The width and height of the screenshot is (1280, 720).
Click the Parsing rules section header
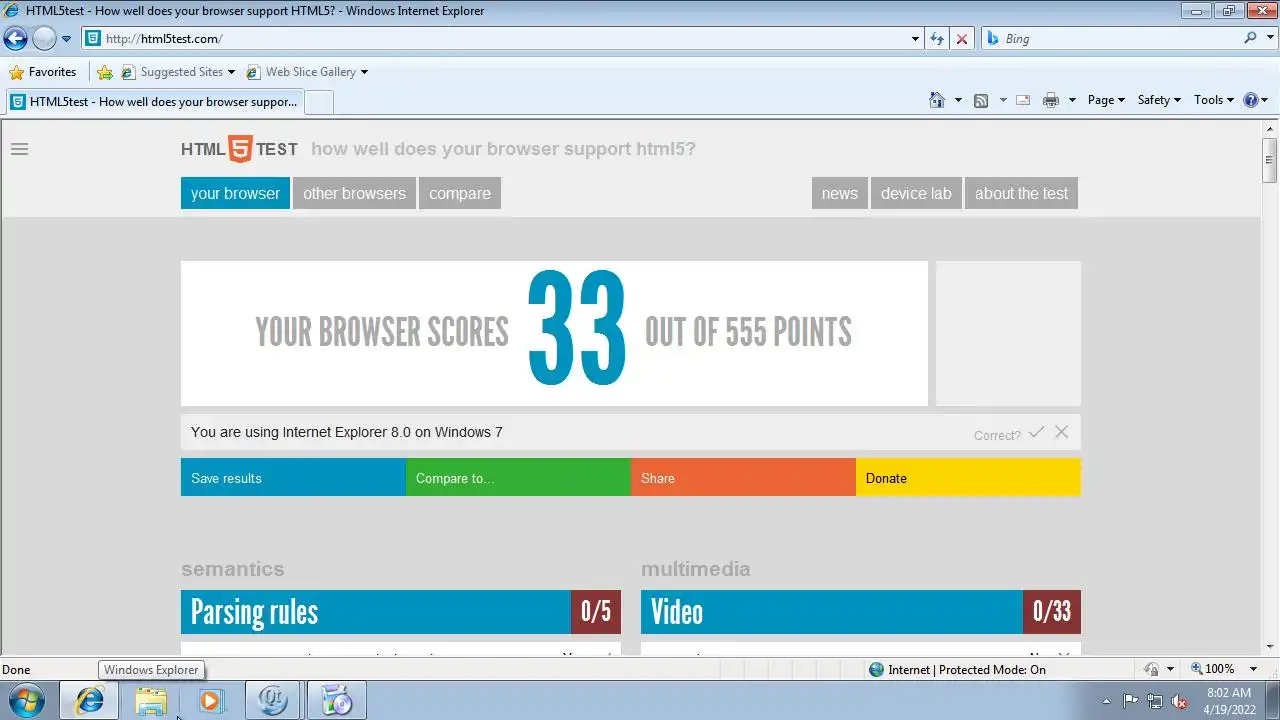tap(401, 612)
